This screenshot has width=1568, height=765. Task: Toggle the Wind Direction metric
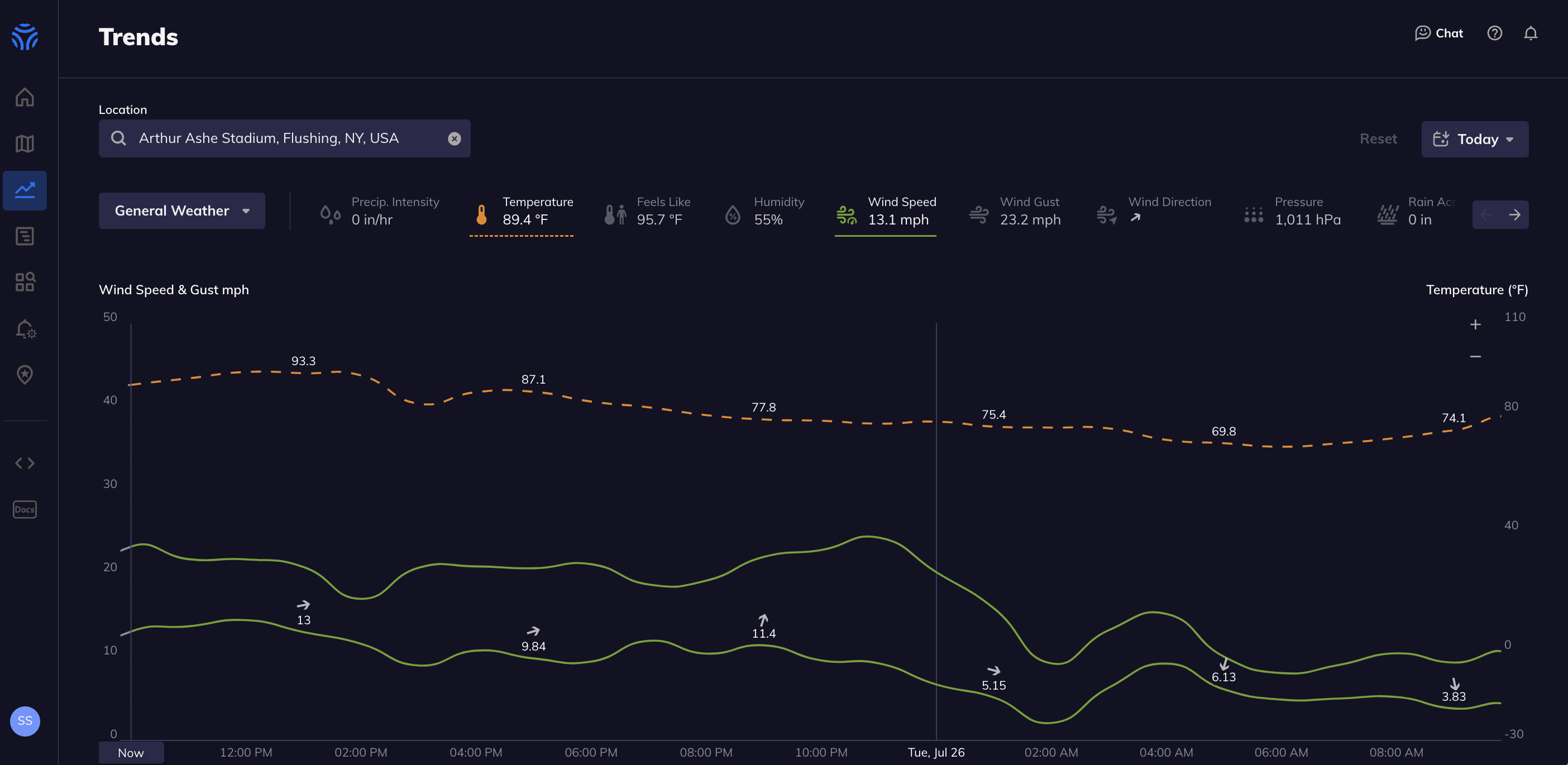(x=1154, y=211)
